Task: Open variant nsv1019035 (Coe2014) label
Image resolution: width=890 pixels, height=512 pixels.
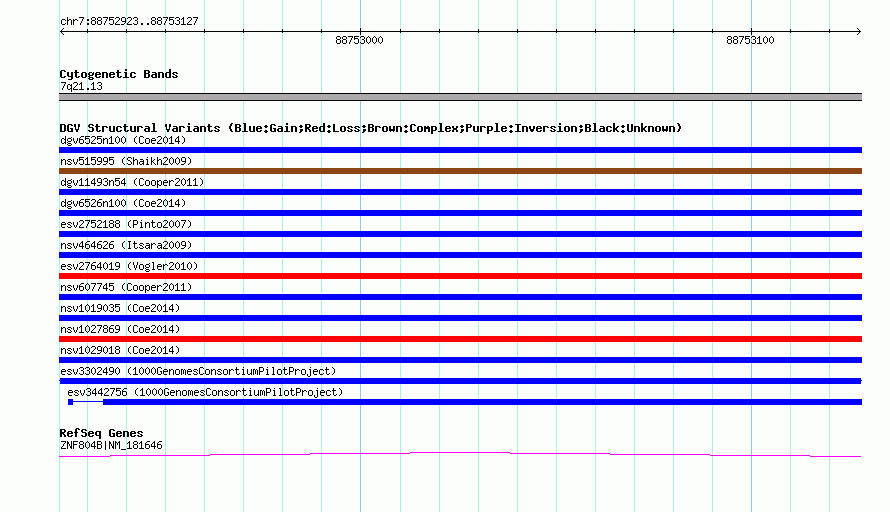Action: tap(120, 308)
